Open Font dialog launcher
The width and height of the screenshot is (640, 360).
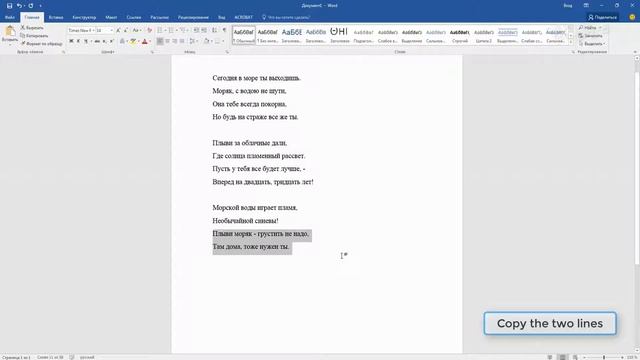pos(152,52)
